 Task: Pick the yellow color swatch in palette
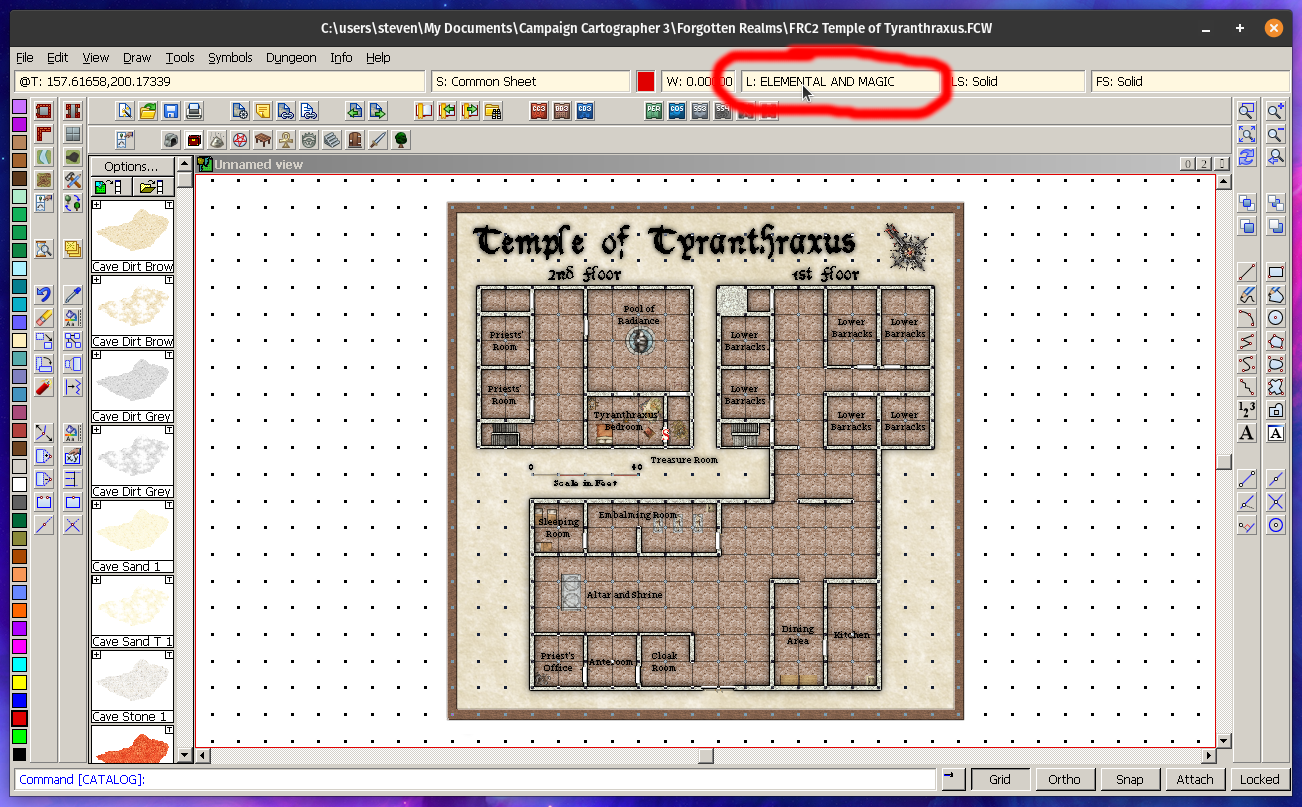19,682
